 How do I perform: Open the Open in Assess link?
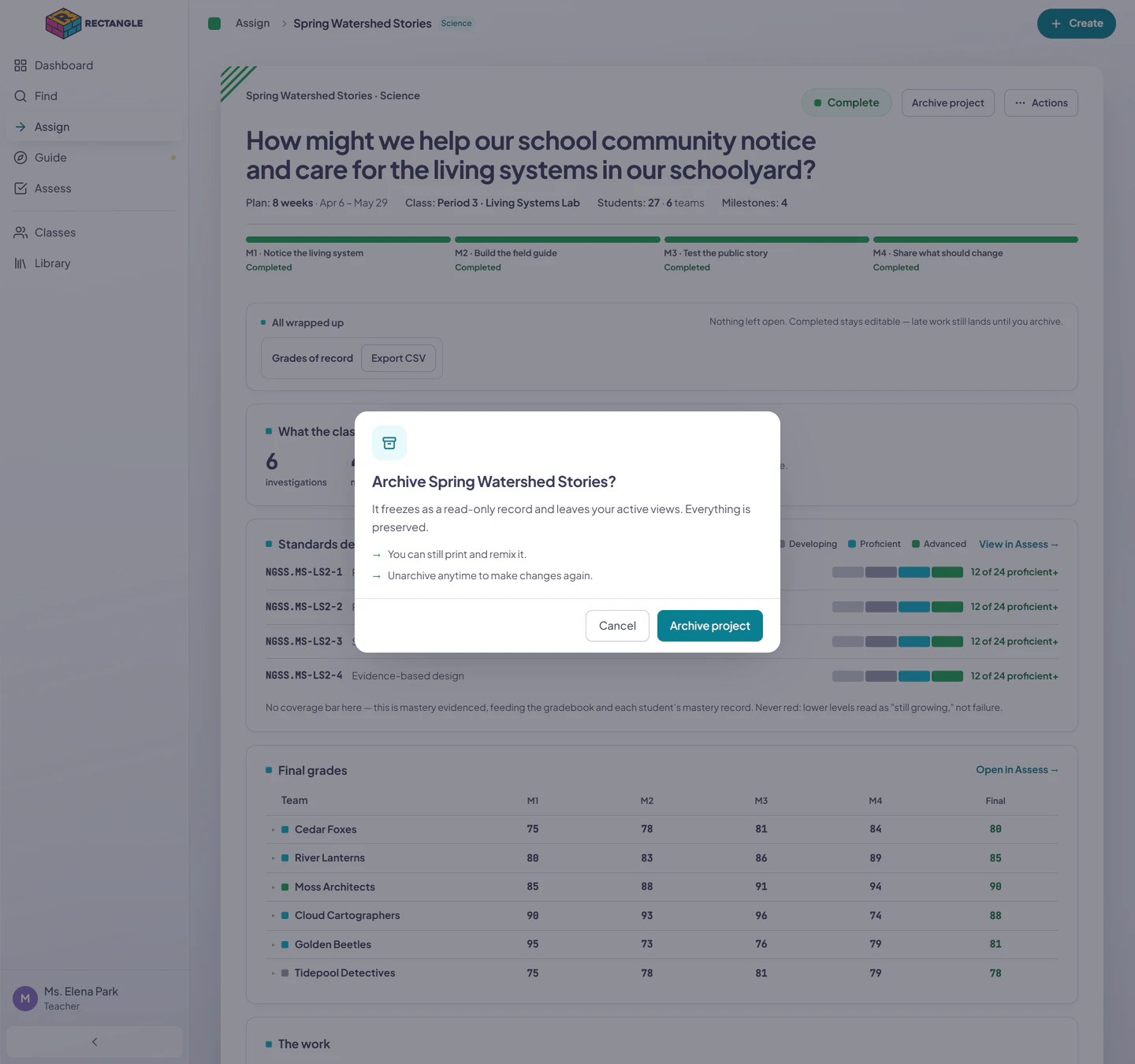click(x=1017, y=770)
